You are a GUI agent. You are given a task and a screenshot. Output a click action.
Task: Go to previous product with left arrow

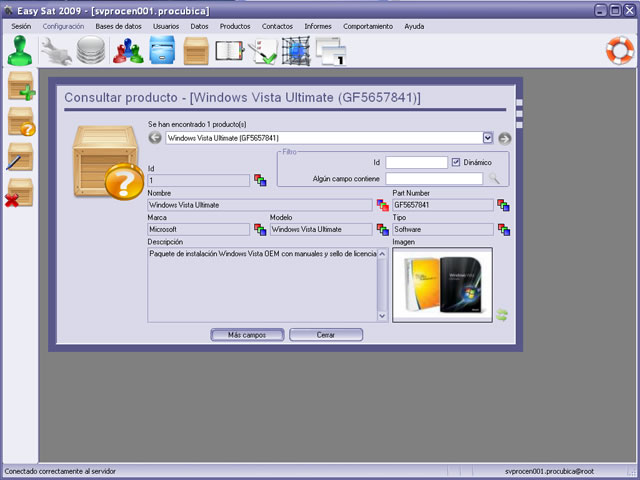point(155,138)
